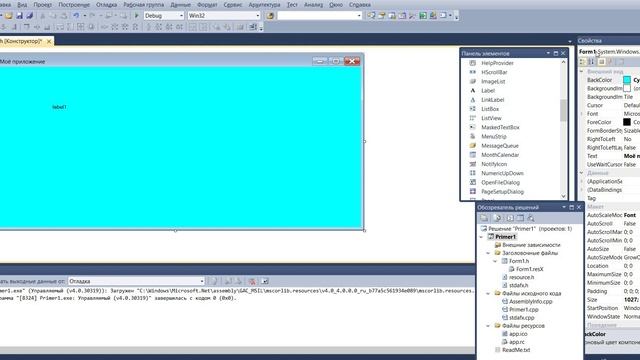Select label1 on the form designer

[x=59, y=107]
